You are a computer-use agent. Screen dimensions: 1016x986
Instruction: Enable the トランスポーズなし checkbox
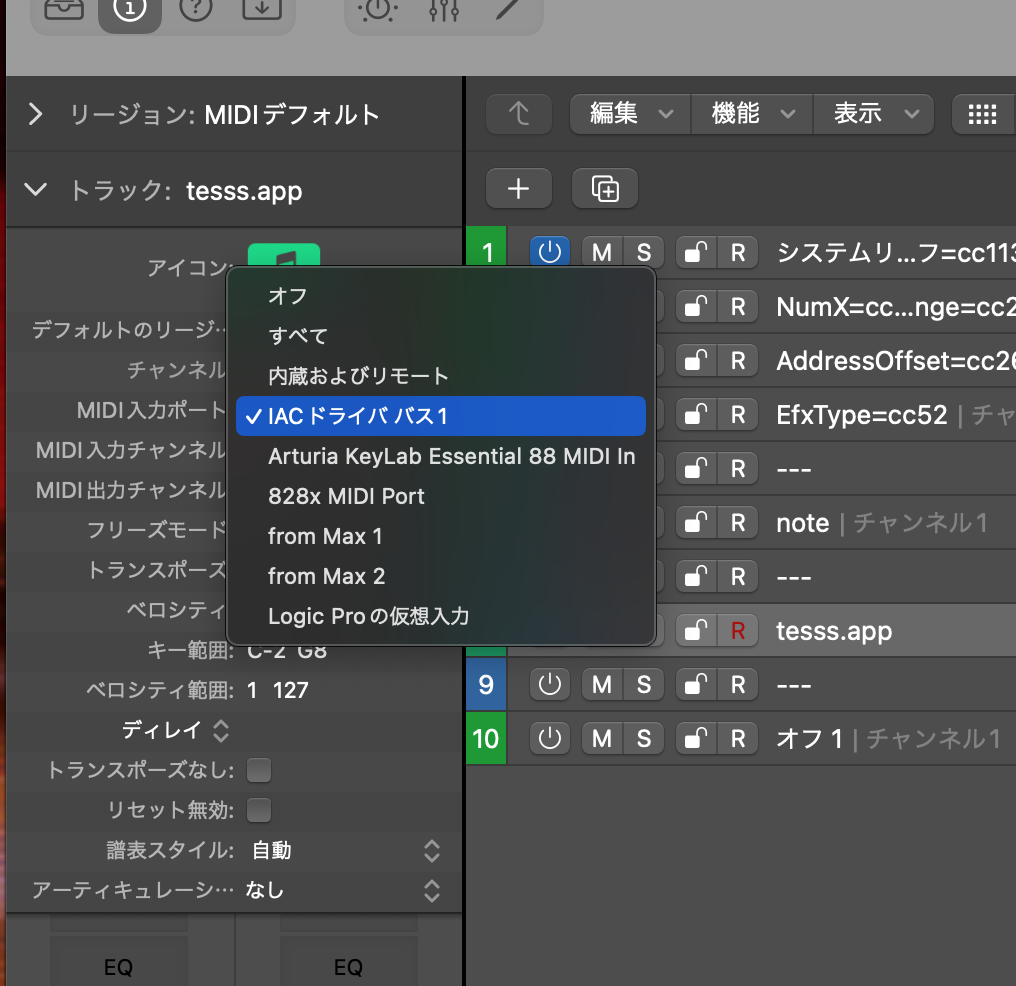[x=259, y=770]
